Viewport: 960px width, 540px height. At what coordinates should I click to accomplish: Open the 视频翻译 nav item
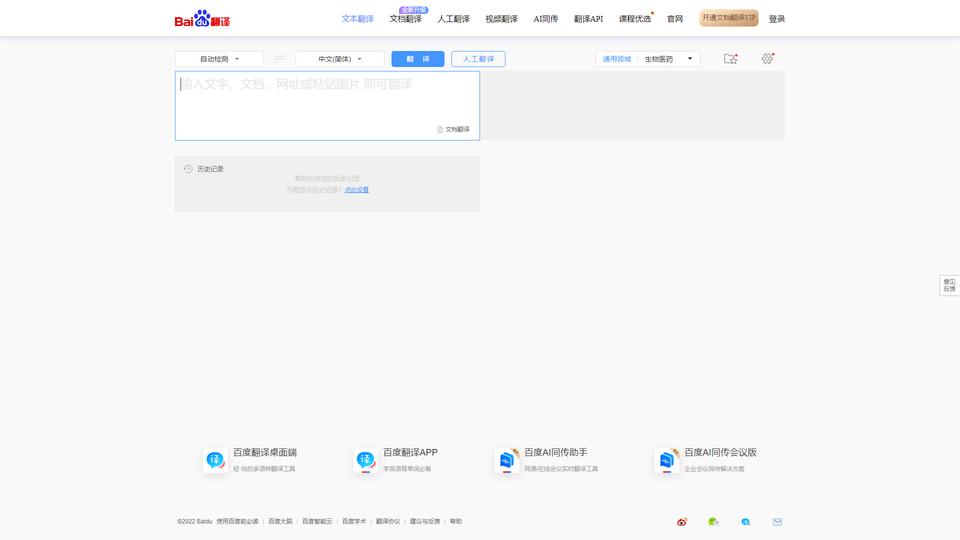pos(501,19)
